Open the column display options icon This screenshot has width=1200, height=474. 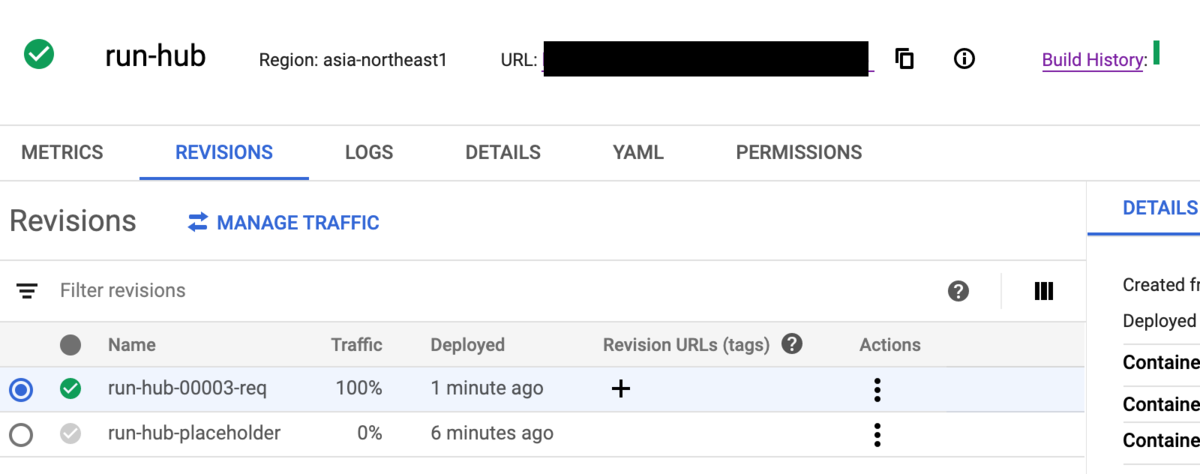coord(1044,291)
